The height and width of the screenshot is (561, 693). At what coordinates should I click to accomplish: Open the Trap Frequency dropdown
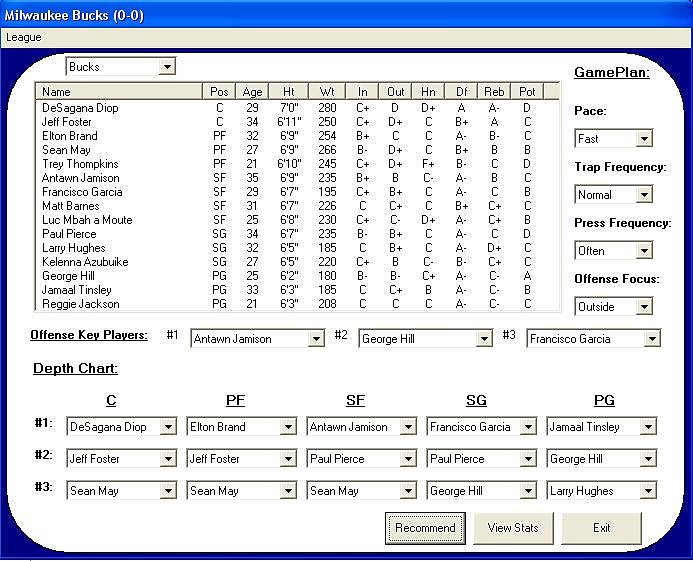(x=613, y=195)
